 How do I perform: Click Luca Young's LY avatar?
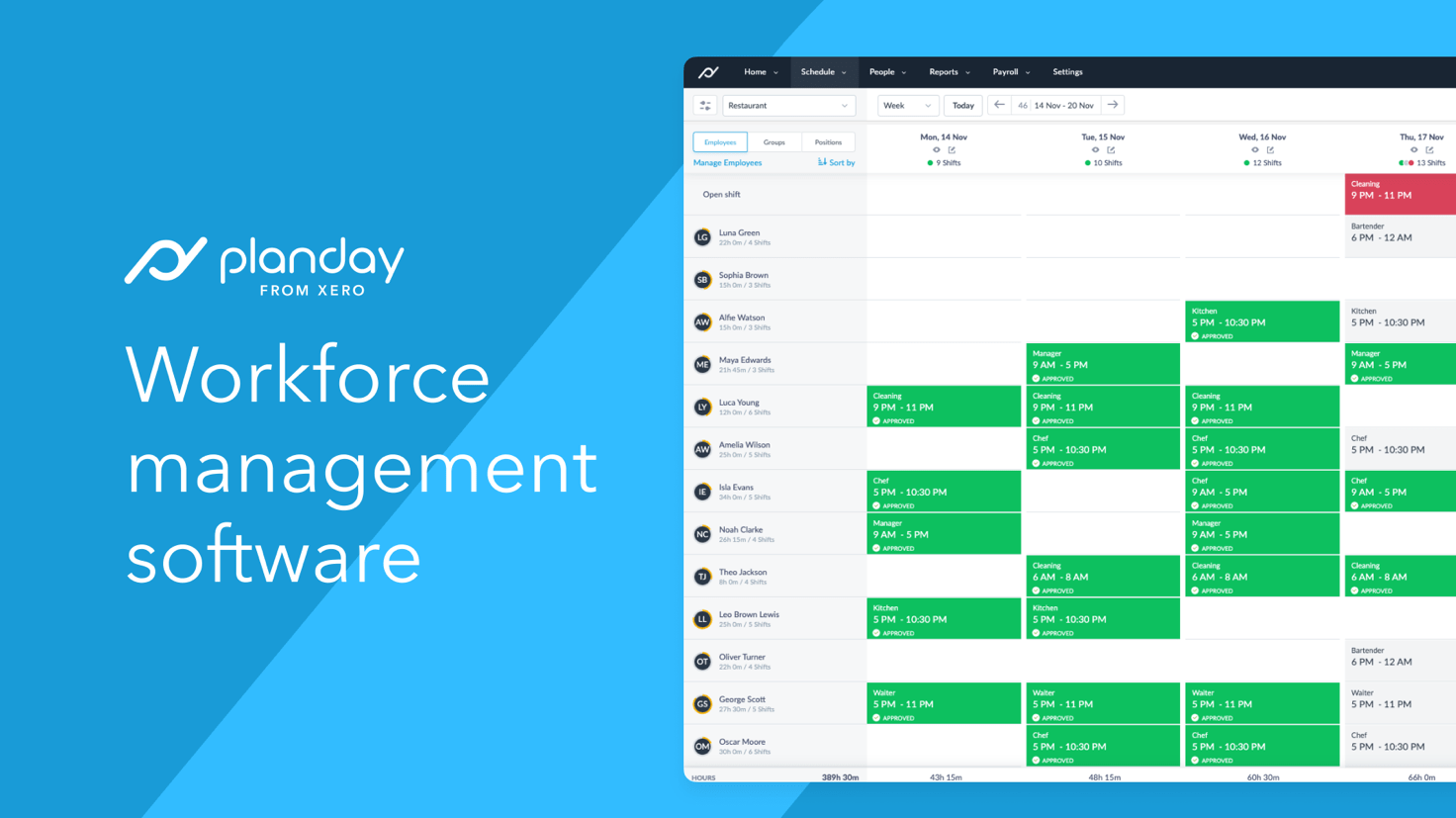pyautogui.click(x=702, y=407)
